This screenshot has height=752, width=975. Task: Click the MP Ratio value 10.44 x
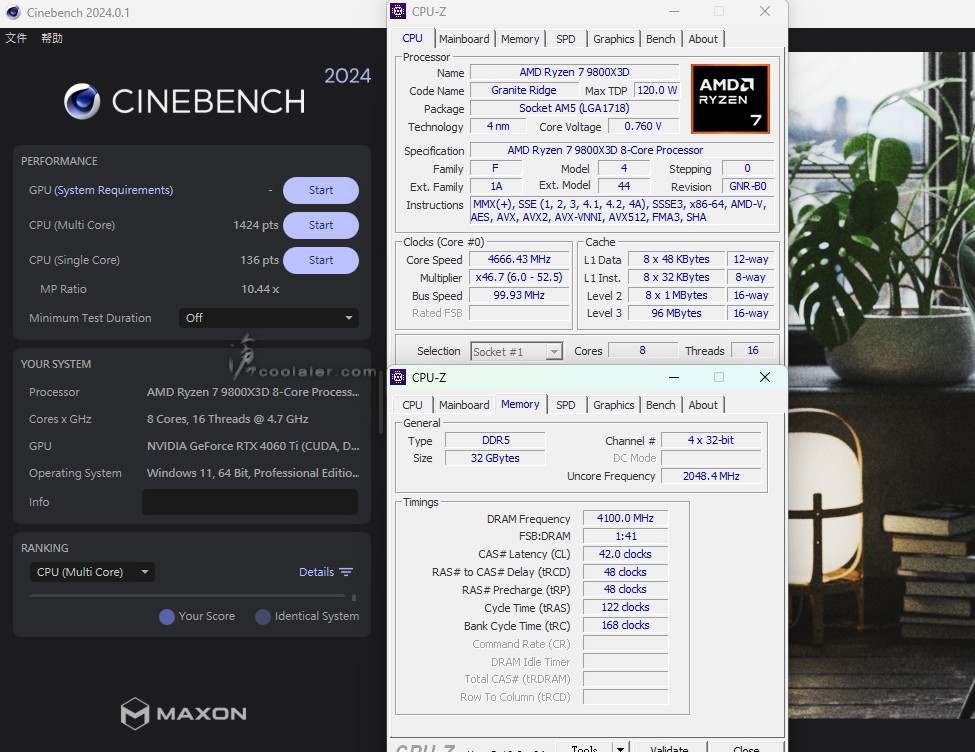coord(260,289)
